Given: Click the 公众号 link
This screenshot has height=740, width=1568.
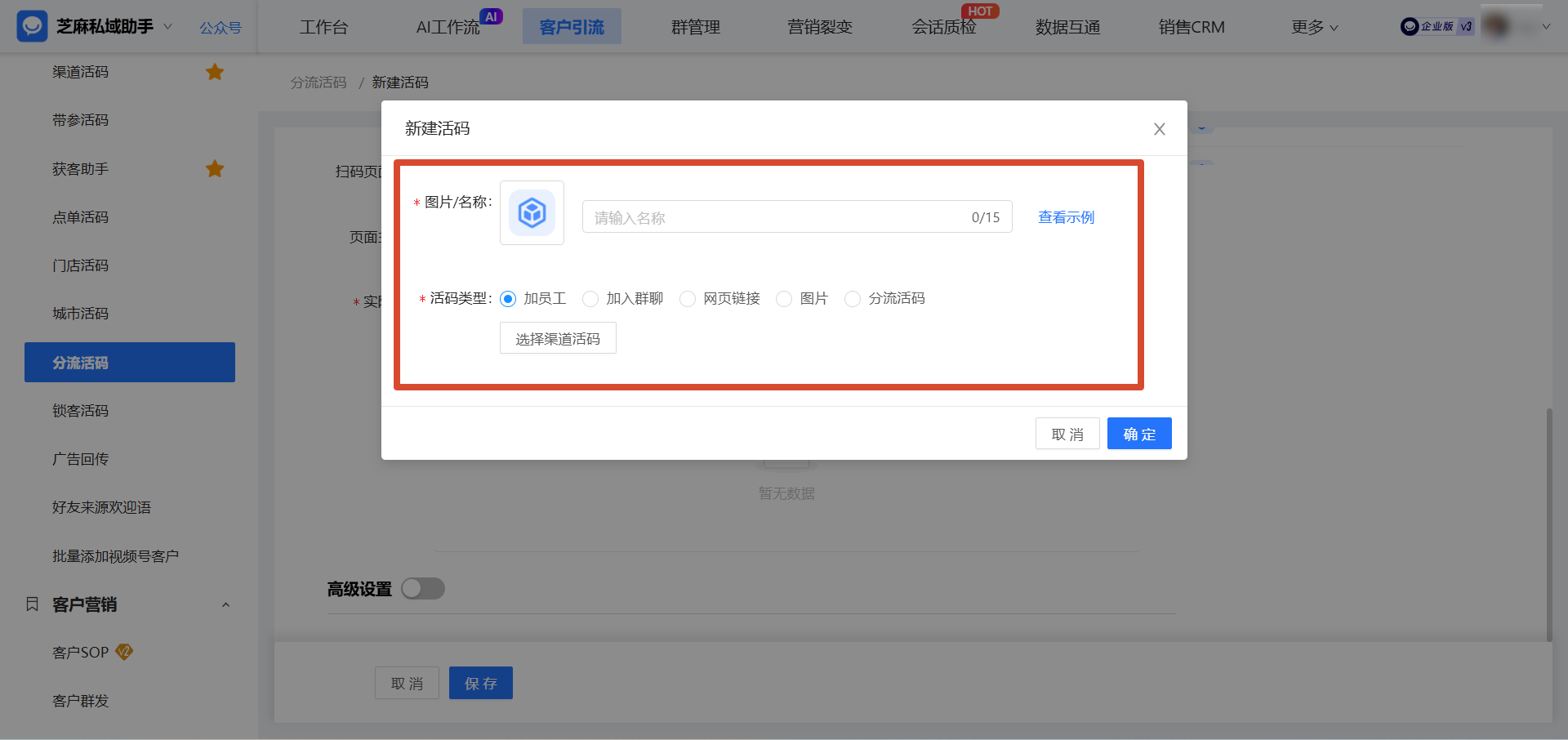Looking at the screenshot, I should point(220,28).
